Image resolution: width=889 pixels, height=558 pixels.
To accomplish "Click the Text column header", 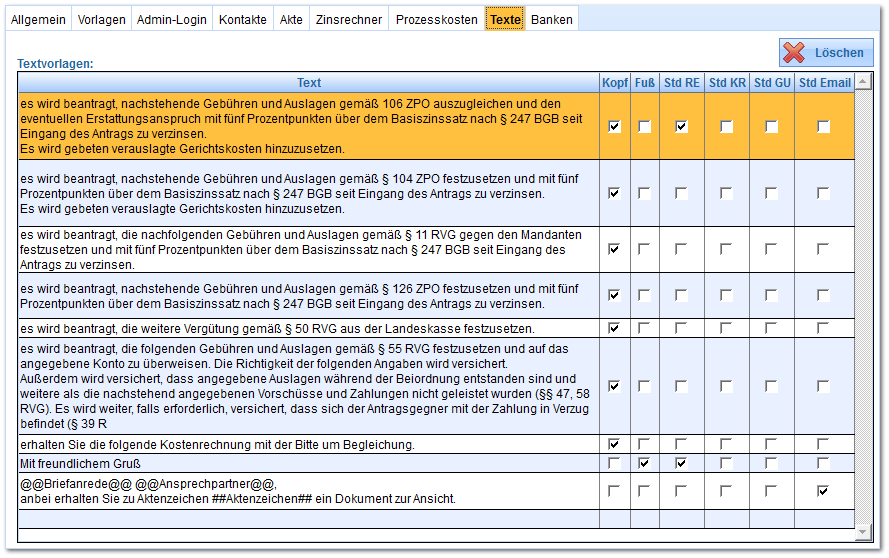I will 309,83.
